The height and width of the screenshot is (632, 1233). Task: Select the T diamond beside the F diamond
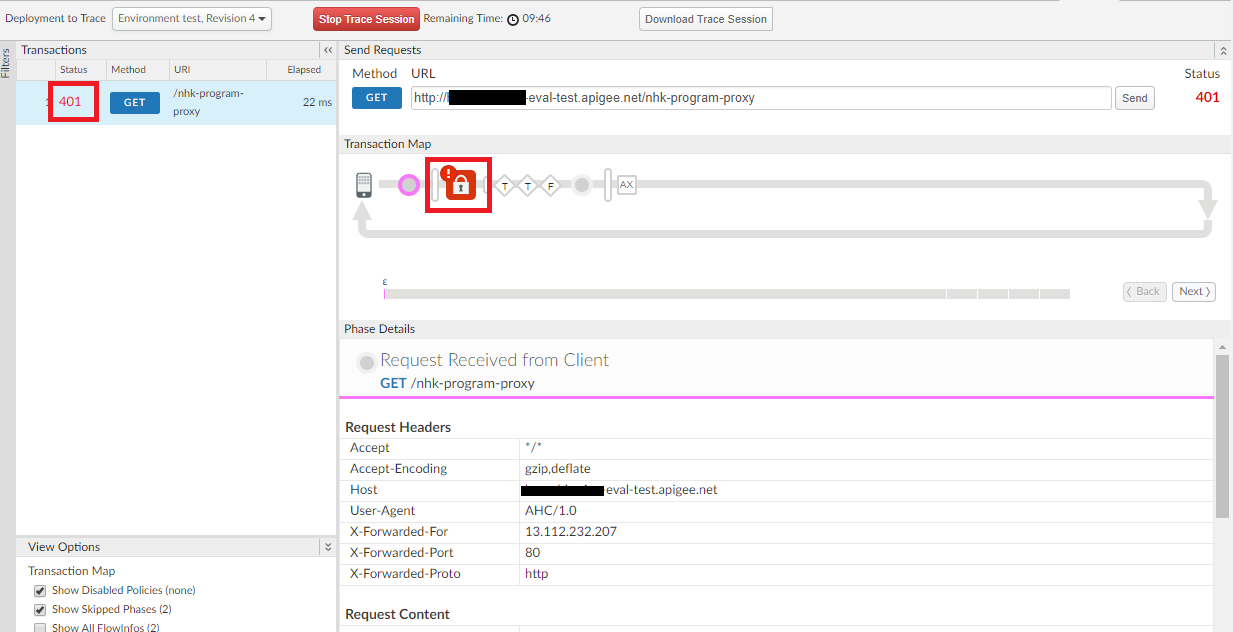[528, 185]
